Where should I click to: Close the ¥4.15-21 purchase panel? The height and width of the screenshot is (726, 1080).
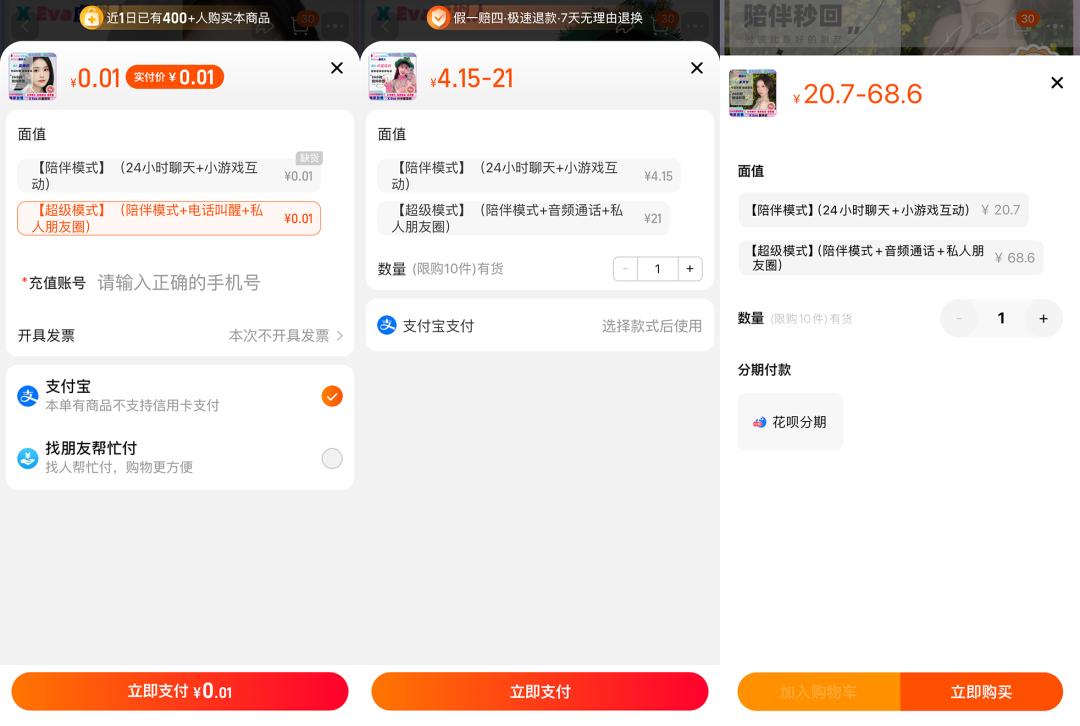697,68
